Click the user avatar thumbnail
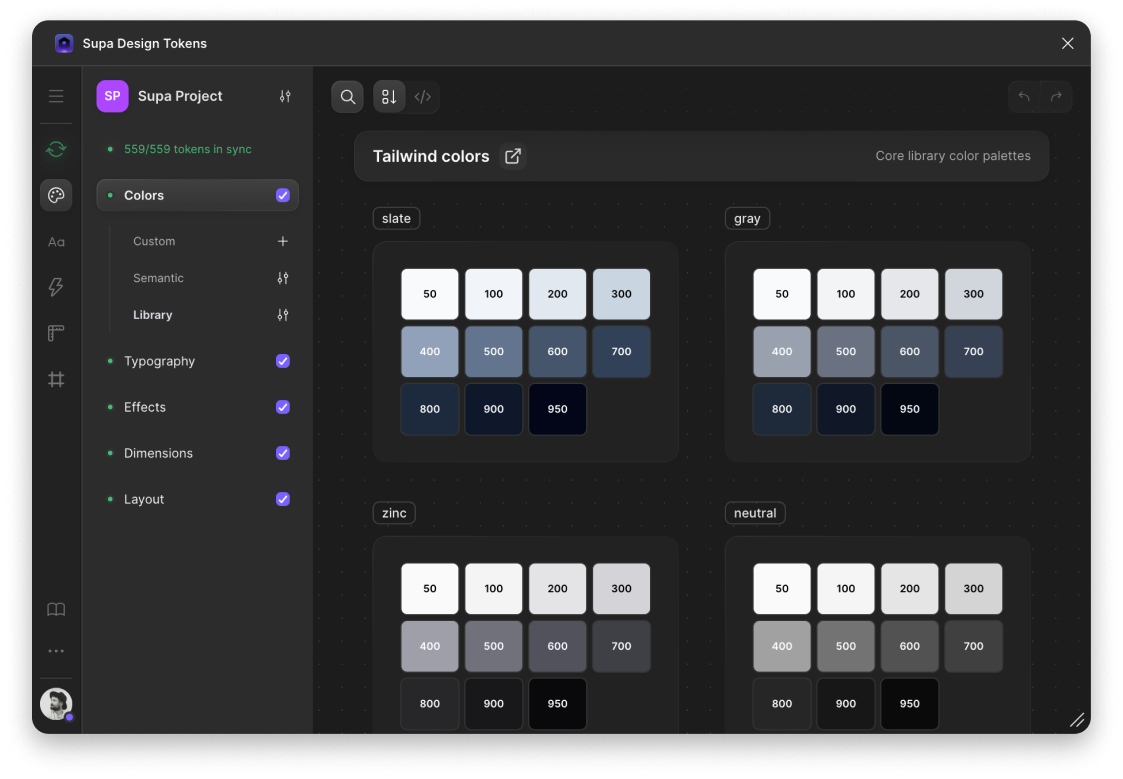1123x779 pixels. (x=56, y=704)
